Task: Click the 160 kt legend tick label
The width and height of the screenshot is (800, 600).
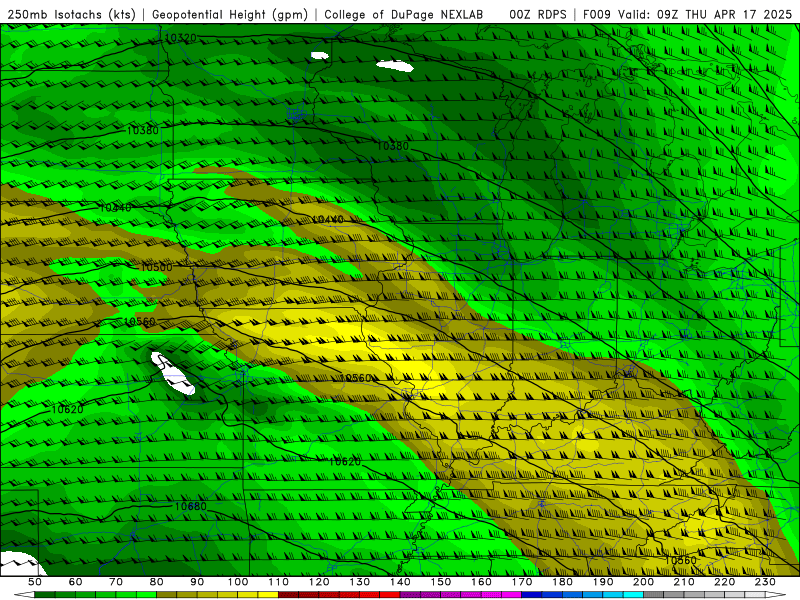Action: pos(481,582)
